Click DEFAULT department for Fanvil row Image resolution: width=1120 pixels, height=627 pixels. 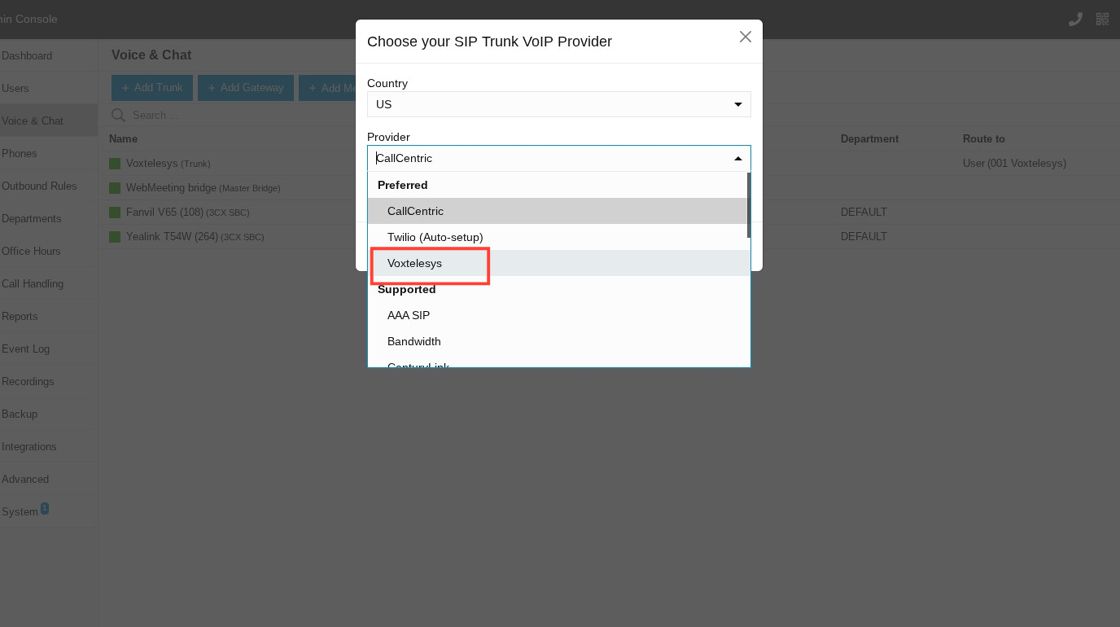[x=864, y=212]
